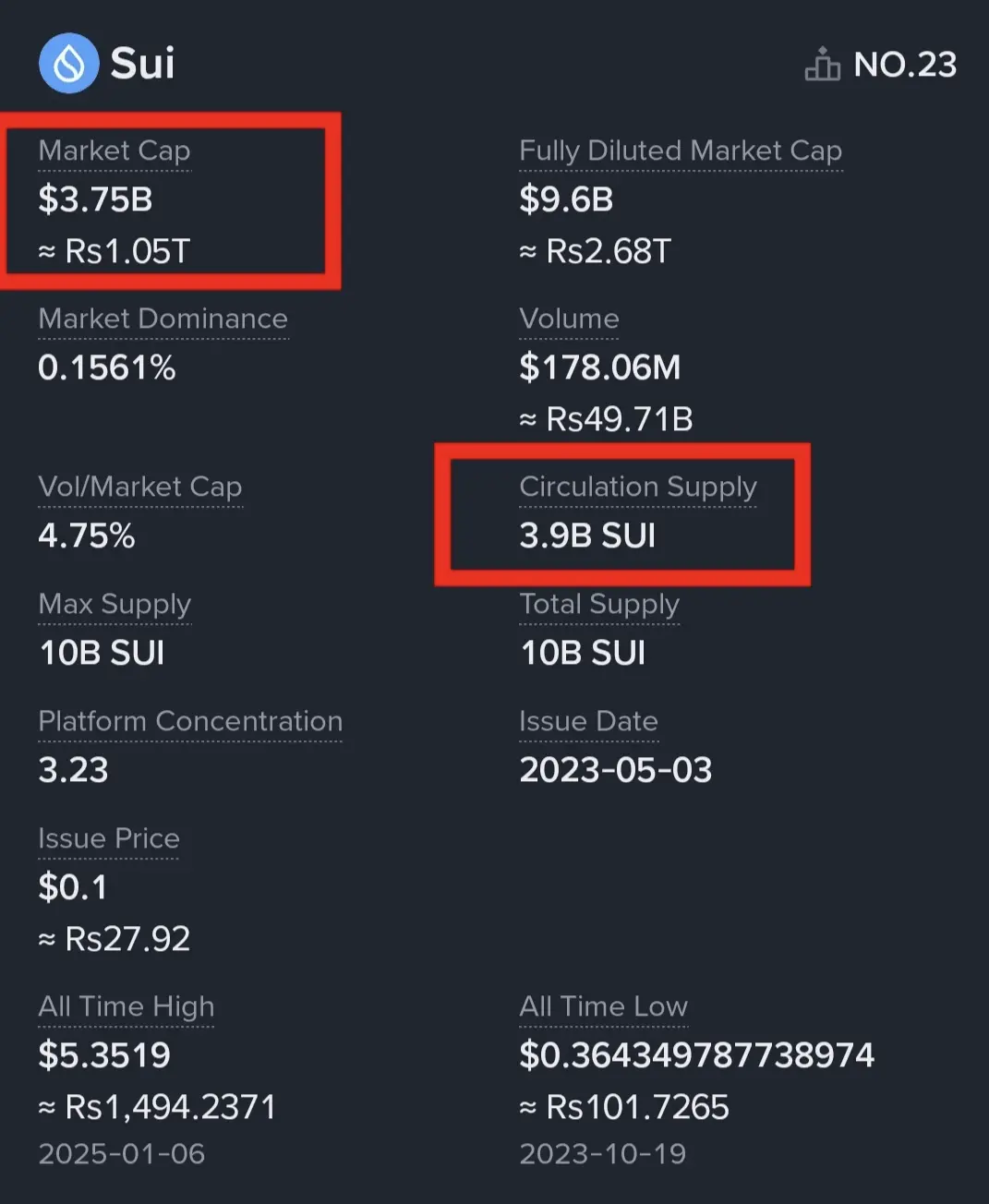Tap the All Time Low label
The height and width of the screenshot is (1204, 989).
point(603,1006)
